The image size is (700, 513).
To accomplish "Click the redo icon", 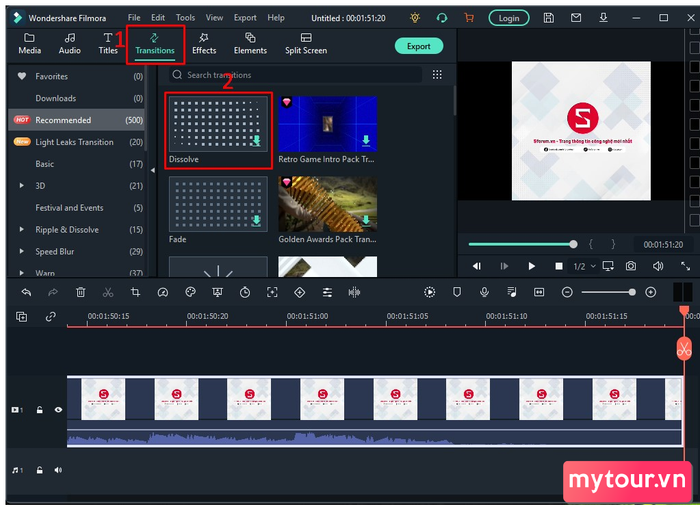I will click(x=53, y=292).
